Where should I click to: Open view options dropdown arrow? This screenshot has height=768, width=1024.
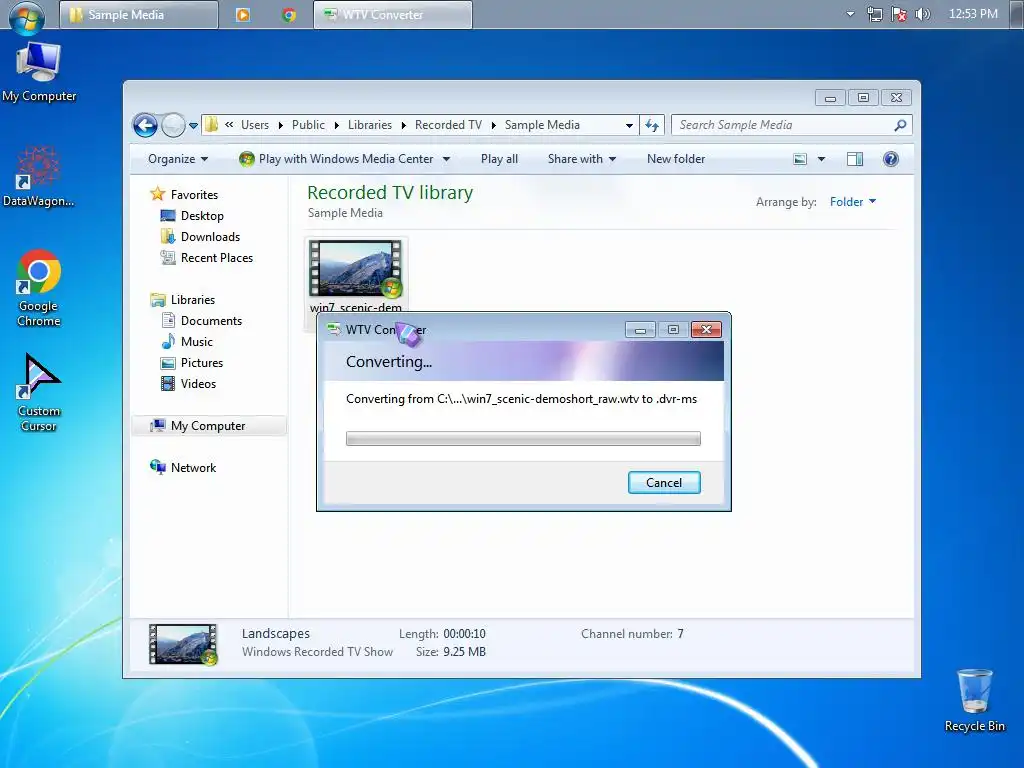[x=822, y=159]
